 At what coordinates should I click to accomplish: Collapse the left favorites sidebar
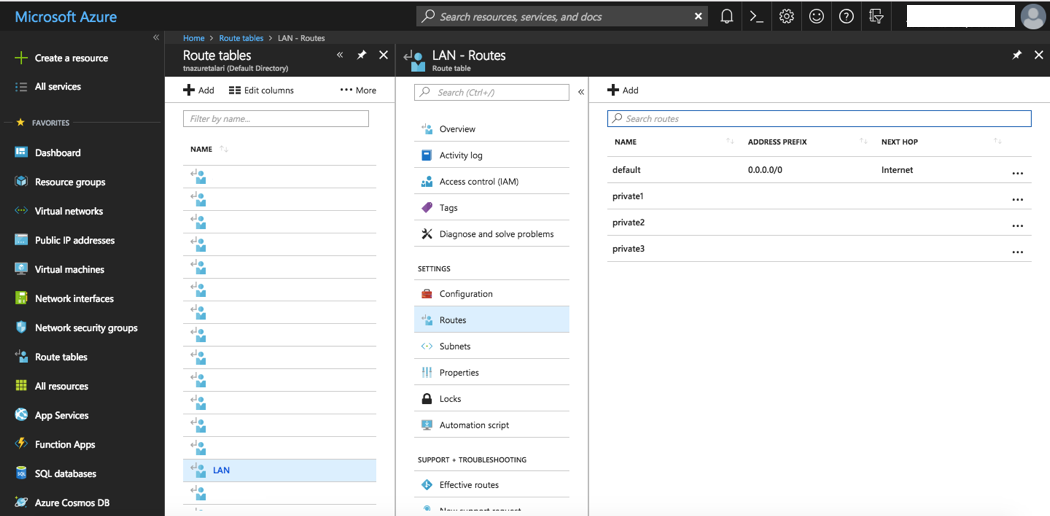pos(155,37)
